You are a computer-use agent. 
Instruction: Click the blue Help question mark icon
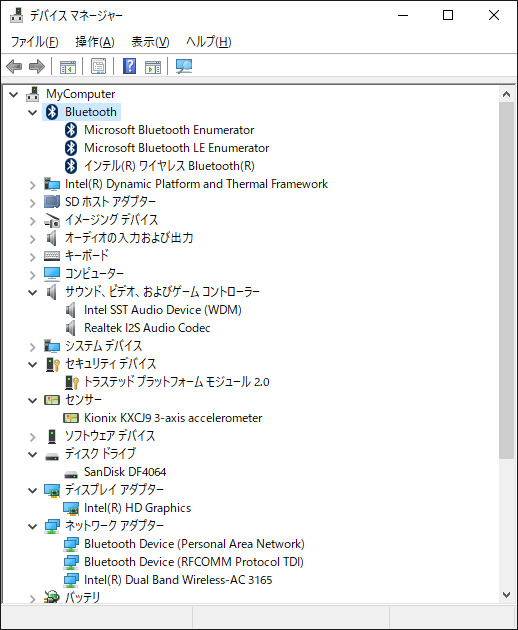129,66
